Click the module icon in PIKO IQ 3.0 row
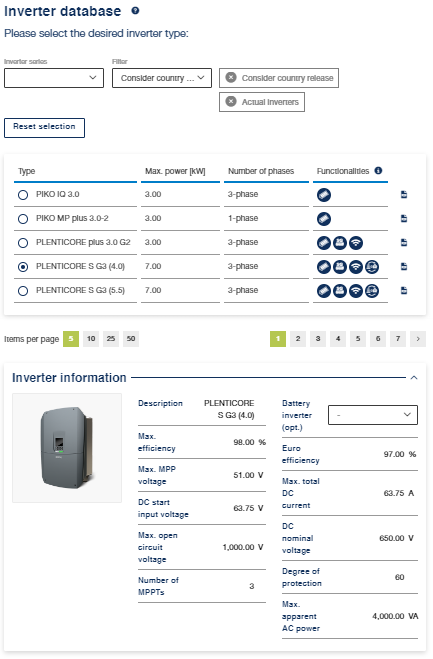The height and width of the screenshot is (659, 433). coord(324,195)
